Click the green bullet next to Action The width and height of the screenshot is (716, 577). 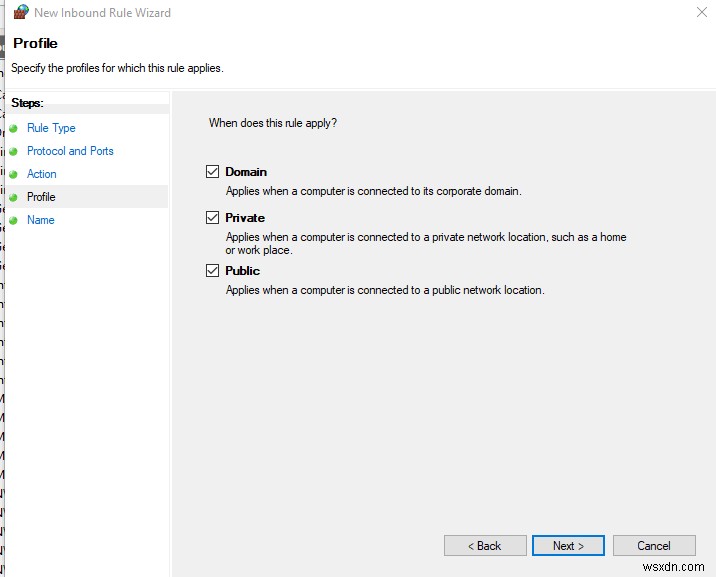coord(14,174)
